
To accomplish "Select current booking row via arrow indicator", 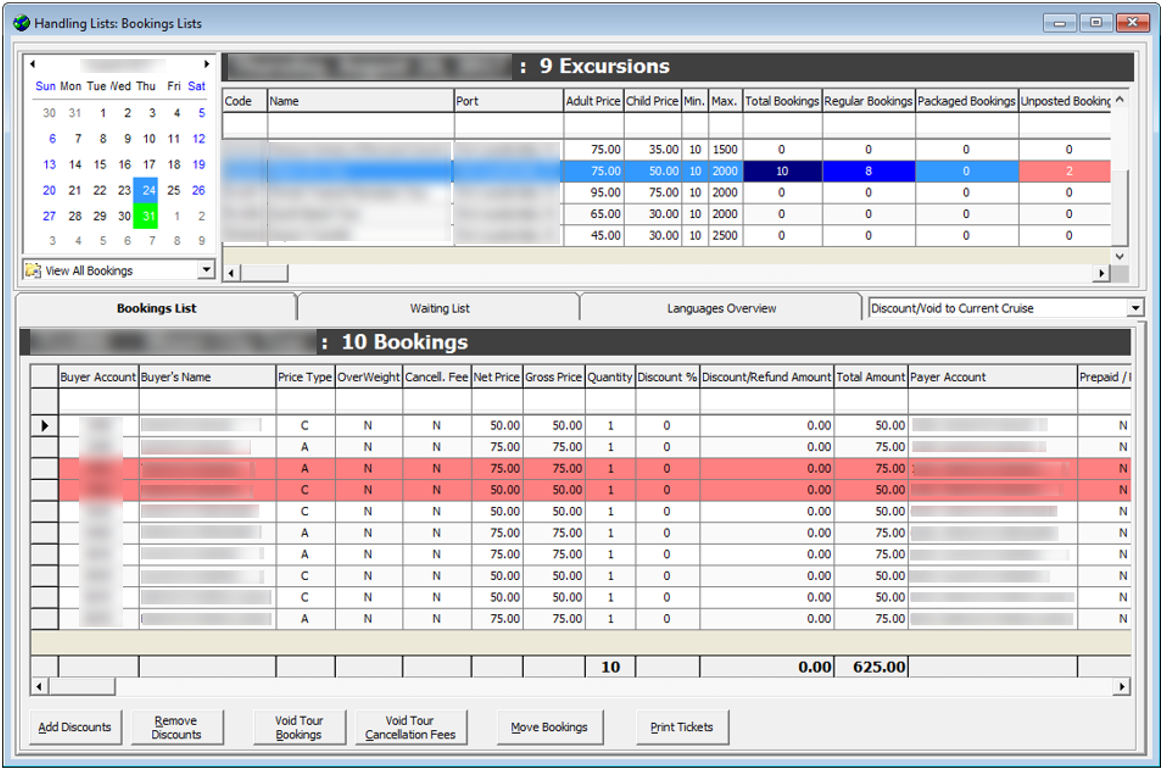I will pyautogui.click(x=44, y=426).
